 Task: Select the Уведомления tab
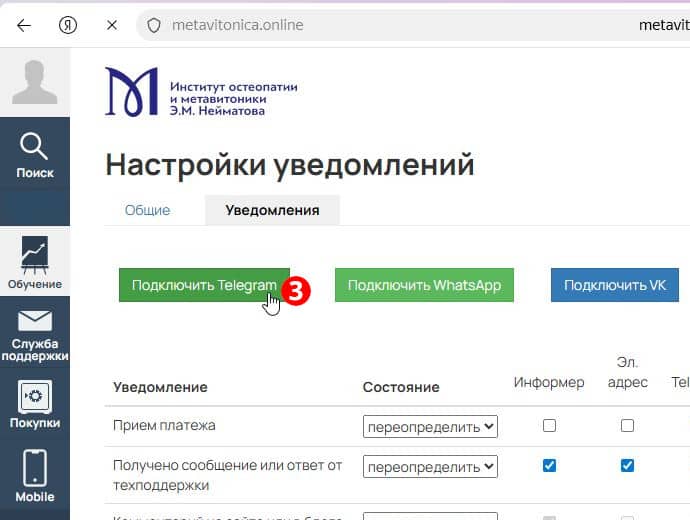click(x=272, y=210)
